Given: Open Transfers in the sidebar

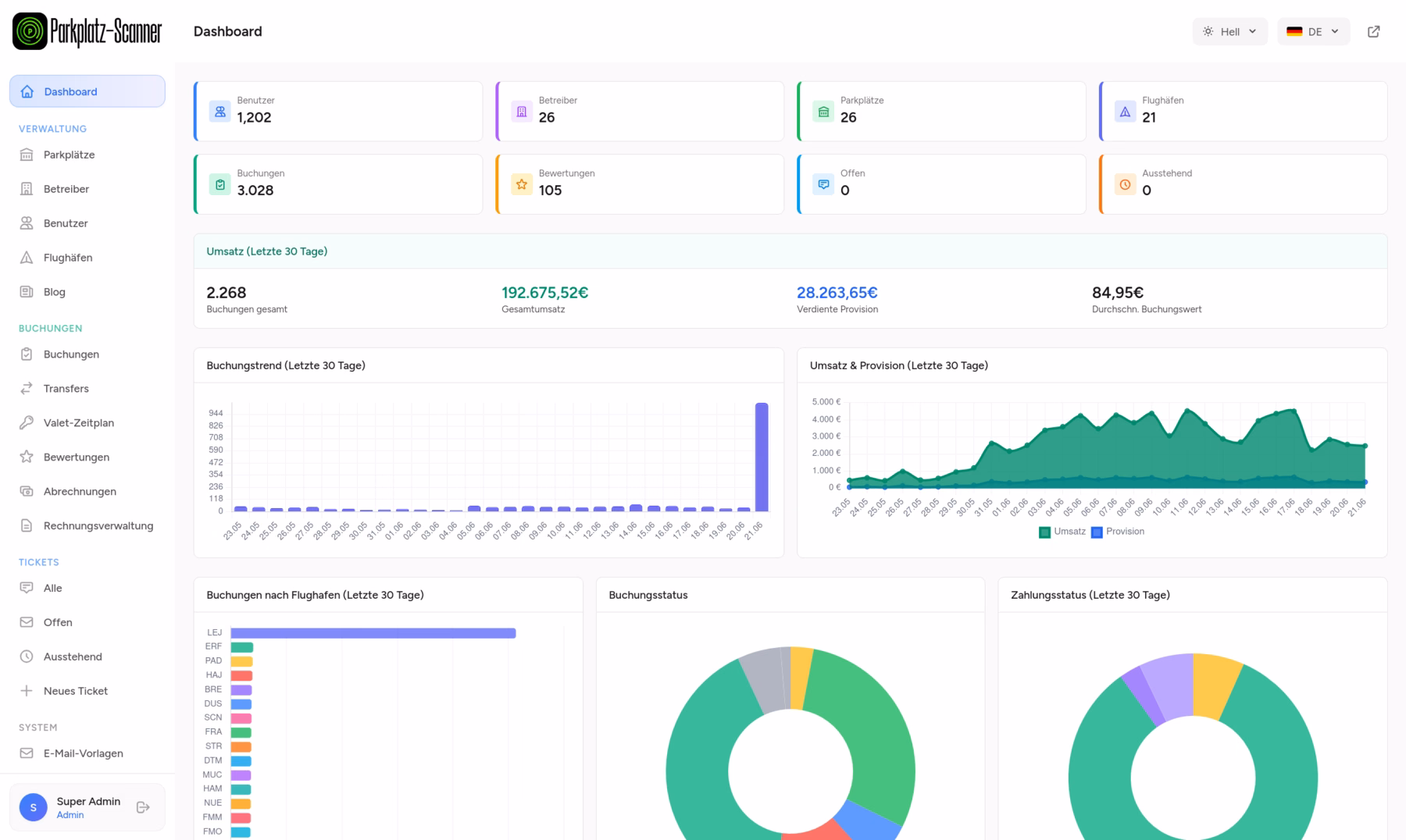Looking at the screenshot, I should click(87, 389).
